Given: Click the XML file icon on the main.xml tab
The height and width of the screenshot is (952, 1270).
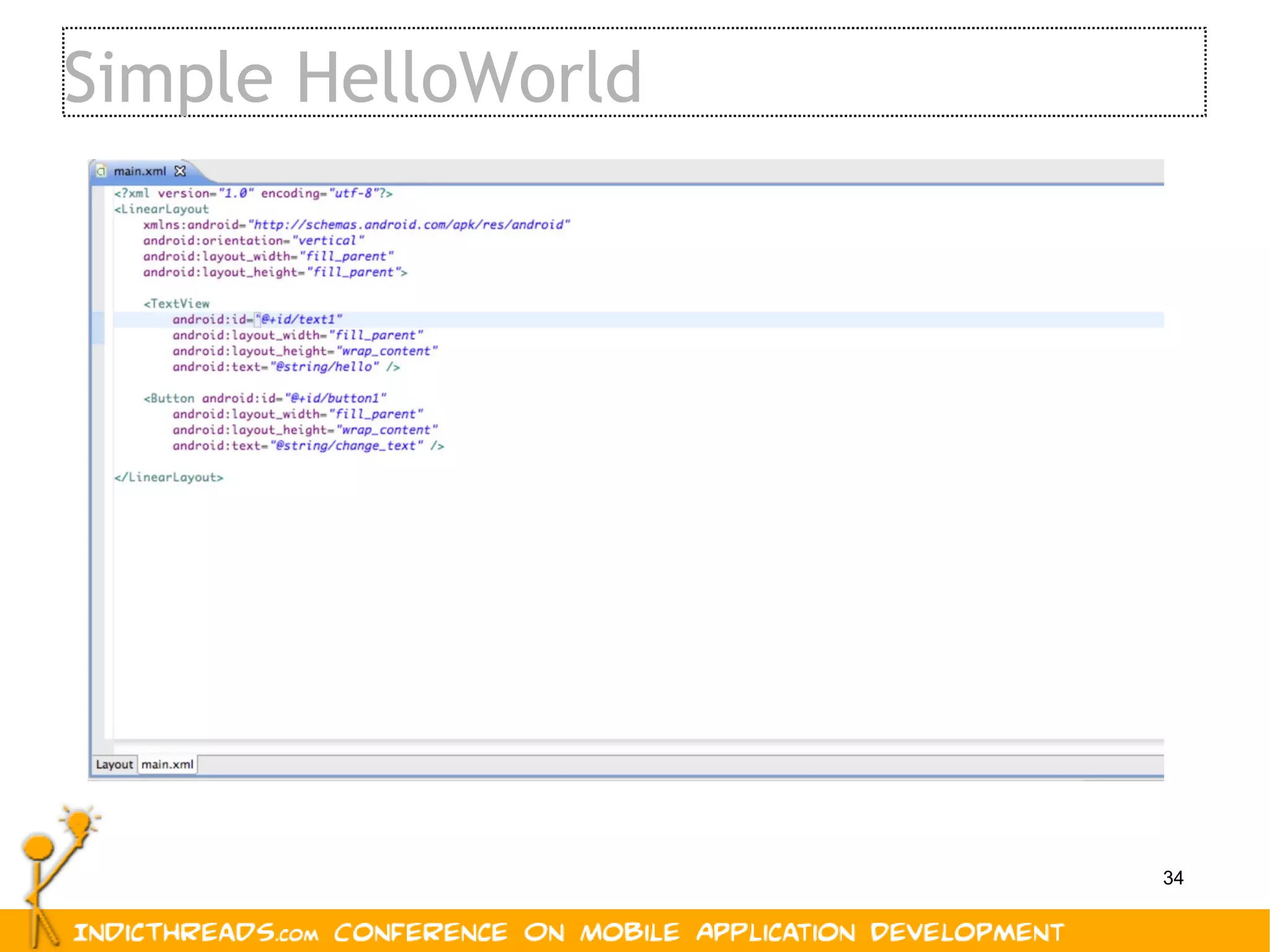Looking at the screenshot, I should point(101,171).
